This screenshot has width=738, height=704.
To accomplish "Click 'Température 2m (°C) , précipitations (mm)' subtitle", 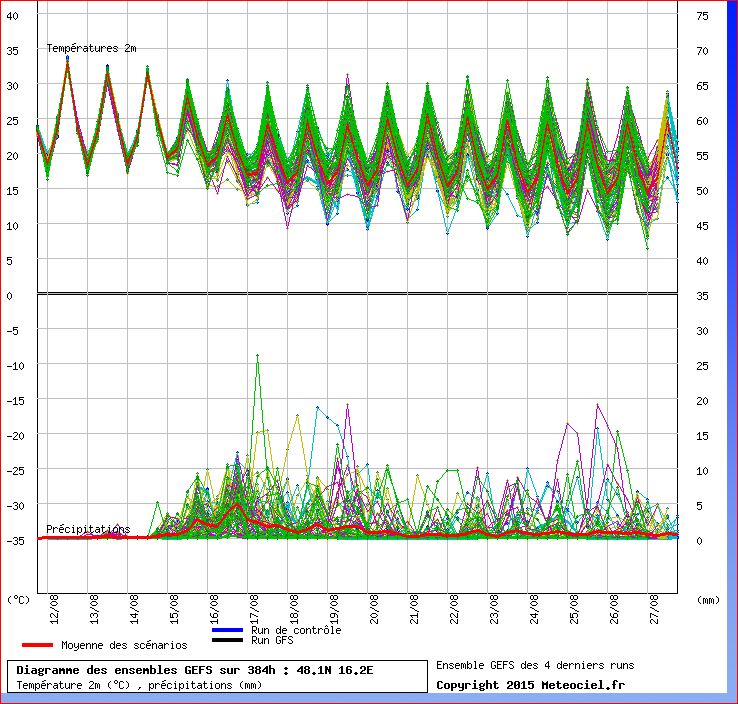I will point(139,685).
